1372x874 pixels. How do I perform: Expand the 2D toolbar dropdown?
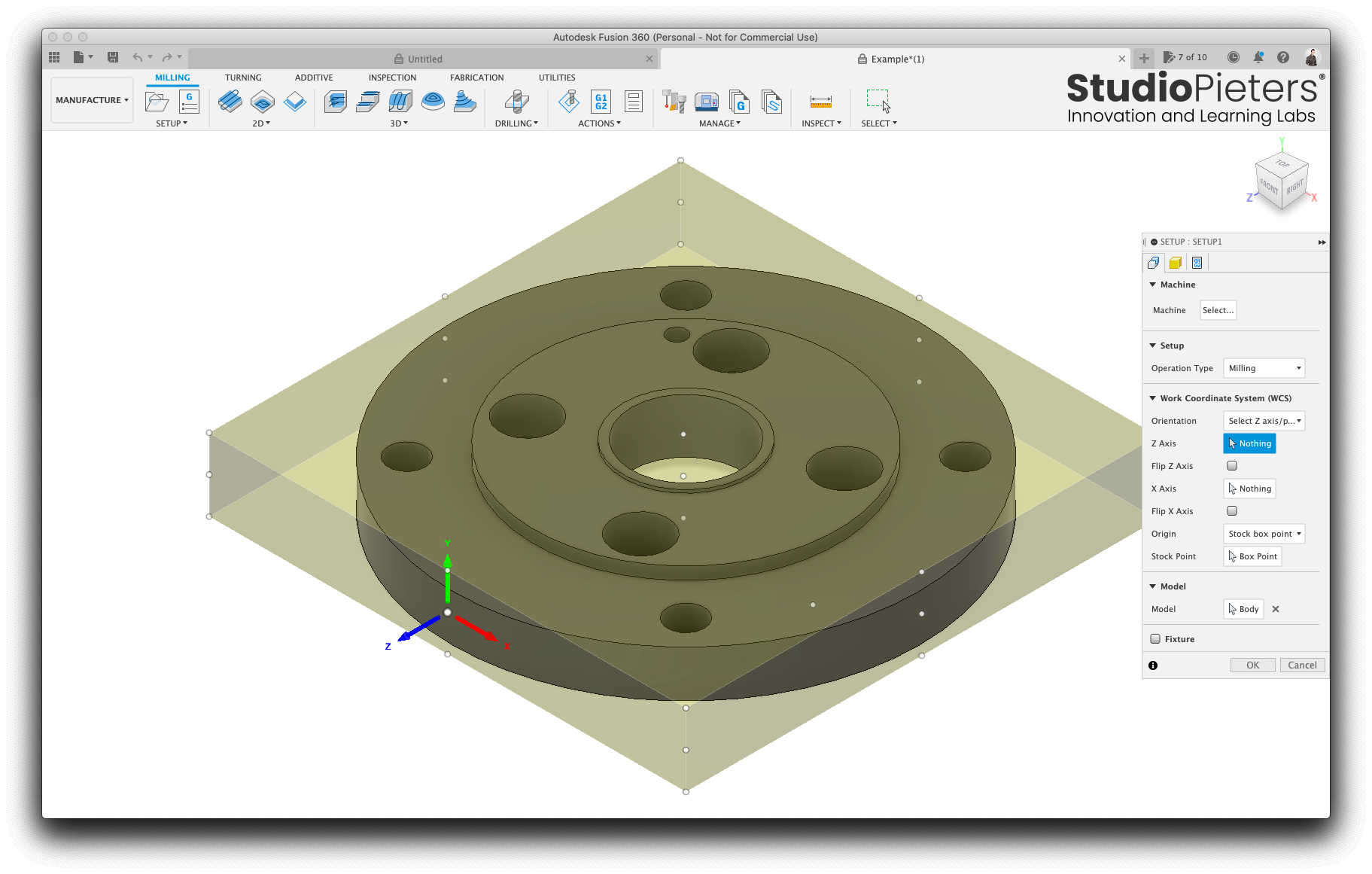pos(261,123)
